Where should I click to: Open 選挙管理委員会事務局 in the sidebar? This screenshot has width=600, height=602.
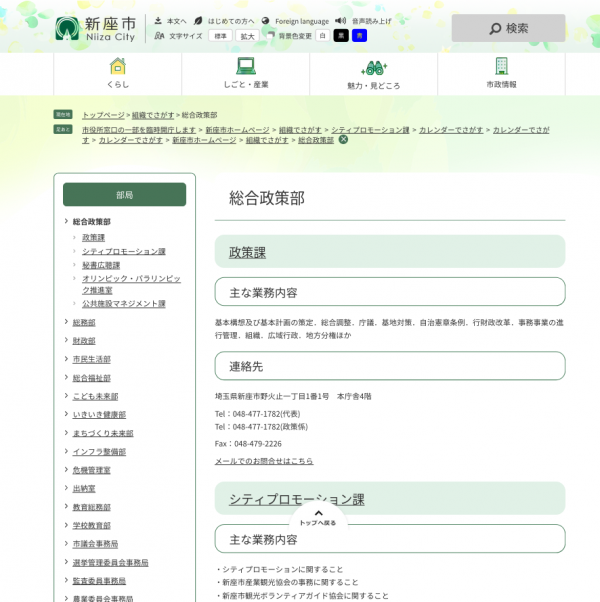[111, 563]
